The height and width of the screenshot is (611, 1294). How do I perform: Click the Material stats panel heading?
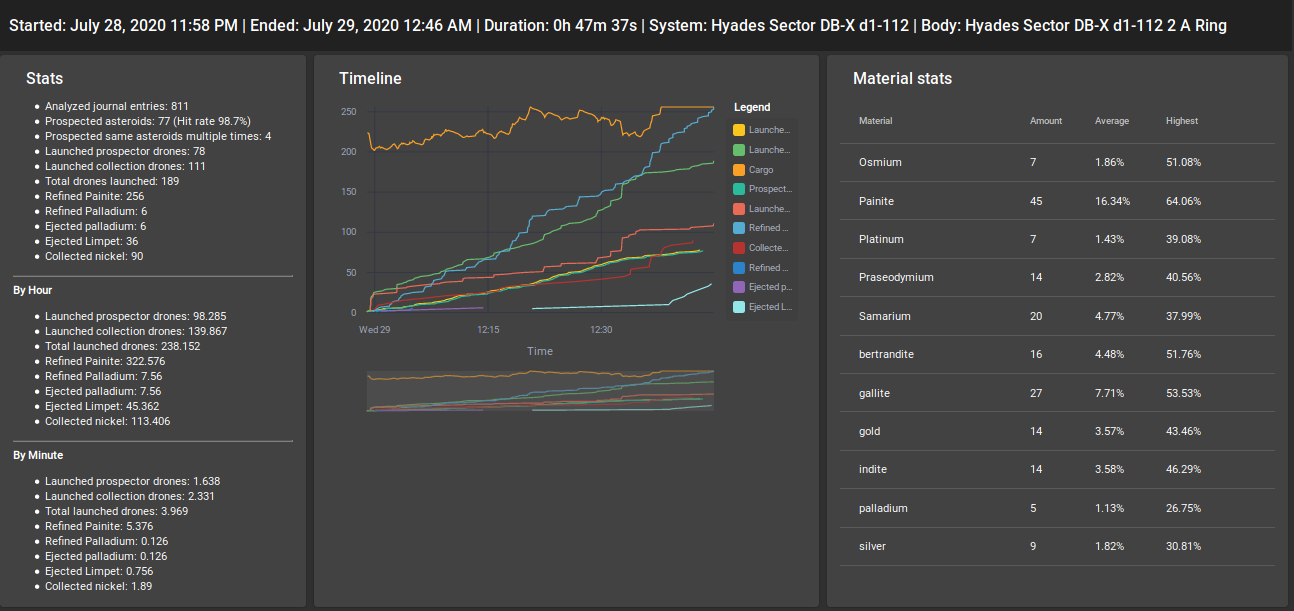(902, 78)
